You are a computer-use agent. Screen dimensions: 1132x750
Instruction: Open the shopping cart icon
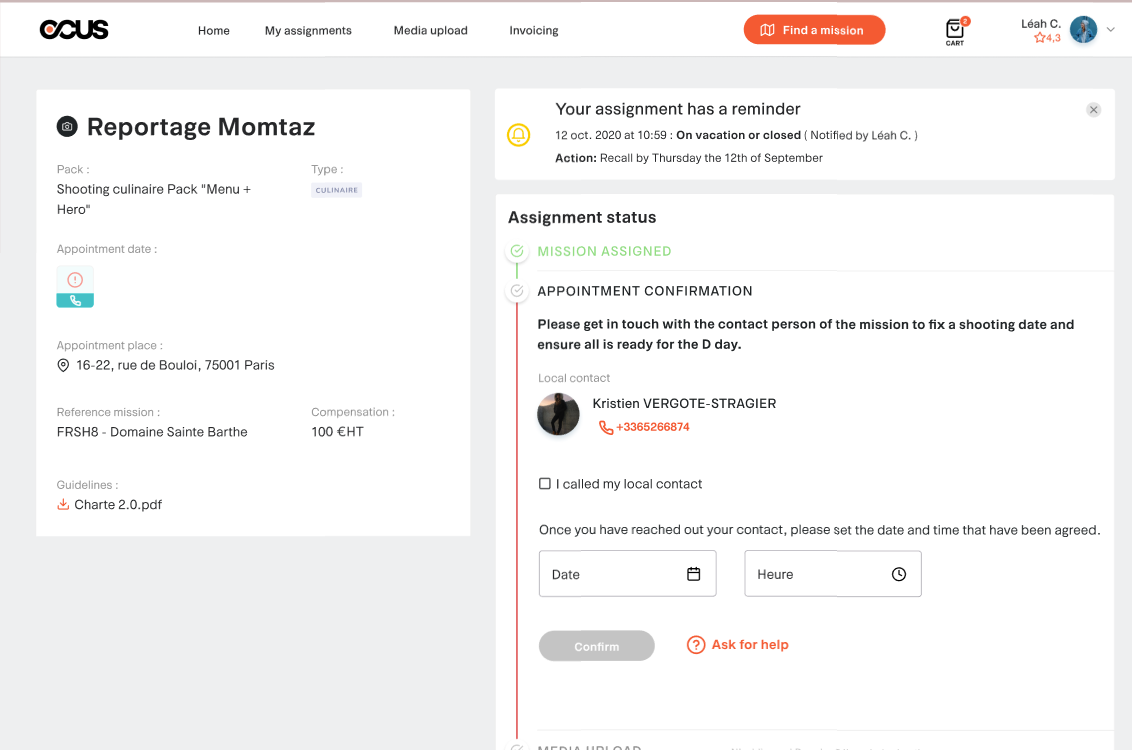(955, 31)
